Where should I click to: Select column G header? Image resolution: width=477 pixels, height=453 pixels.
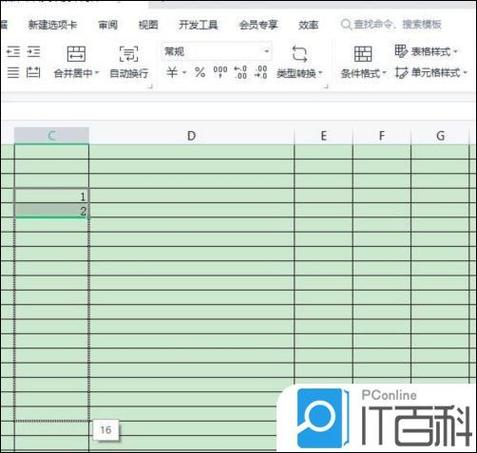click(x=440, y=136)
